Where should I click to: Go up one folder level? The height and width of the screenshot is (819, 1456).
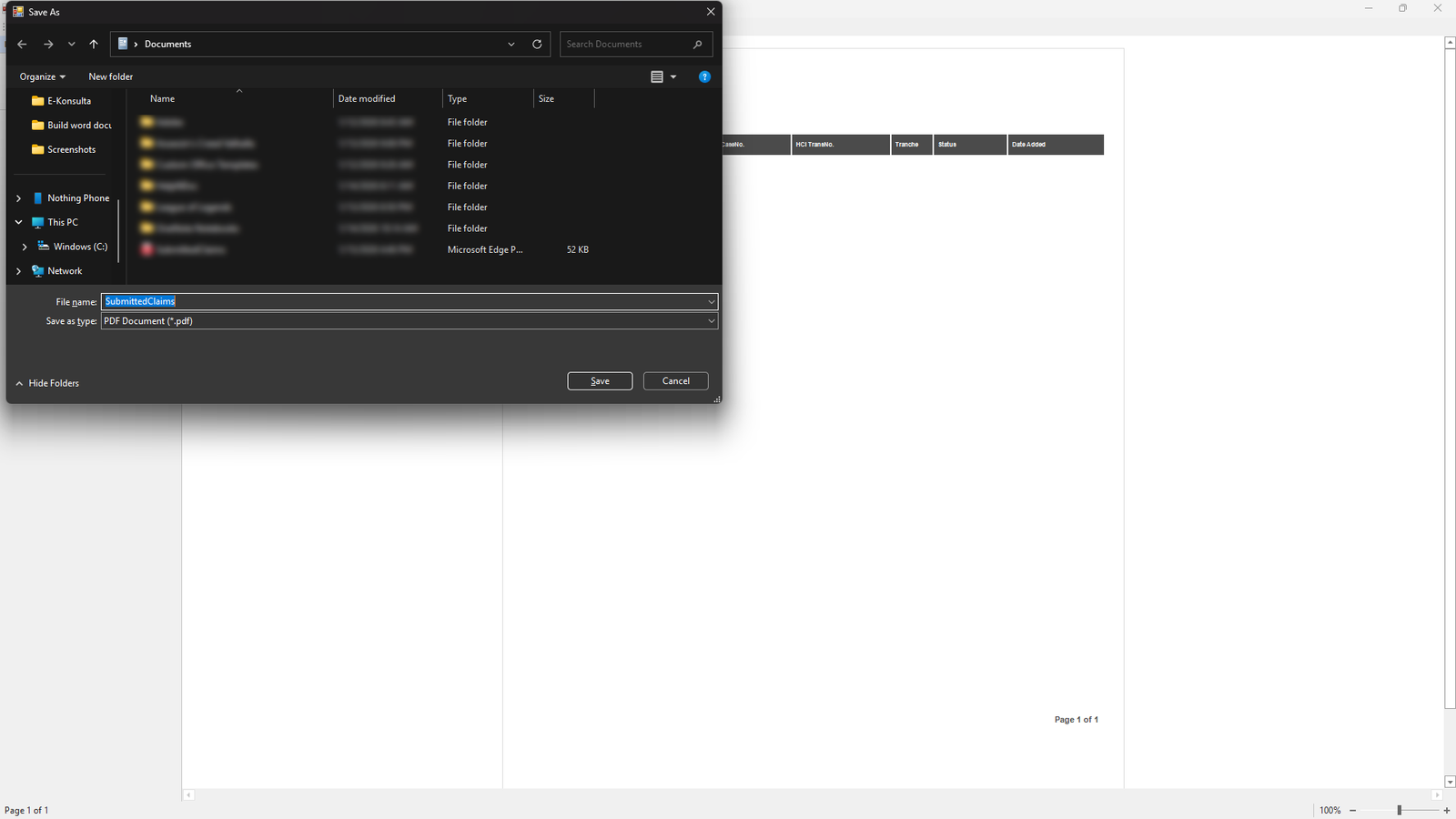[94, 44]
